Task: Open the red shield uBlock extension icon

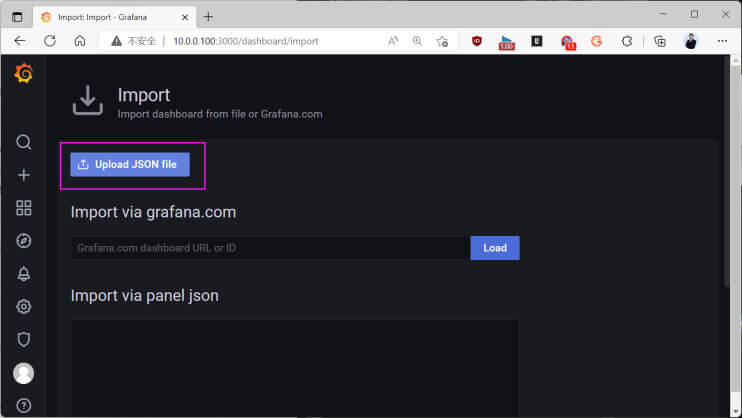Action: click(x=477, y=41)
